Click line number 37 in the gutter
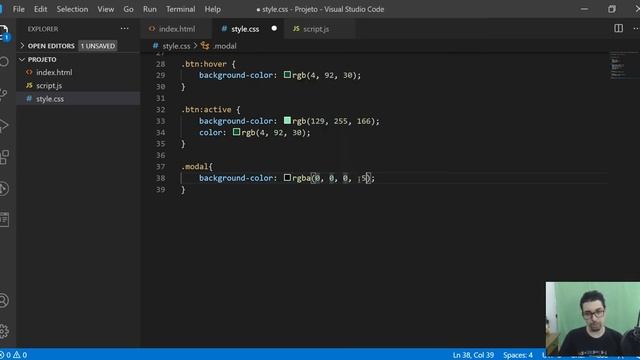The height and width of the screenshot is (360, 640). pos(160,167)
